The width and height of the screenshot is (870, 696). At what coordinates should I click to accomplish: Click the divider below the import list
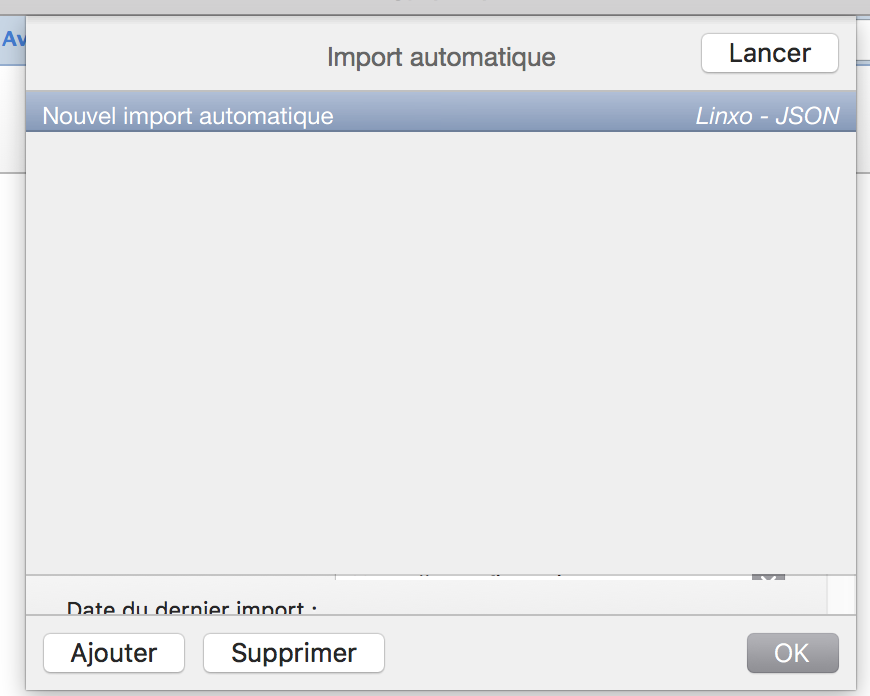pos(440,575)
